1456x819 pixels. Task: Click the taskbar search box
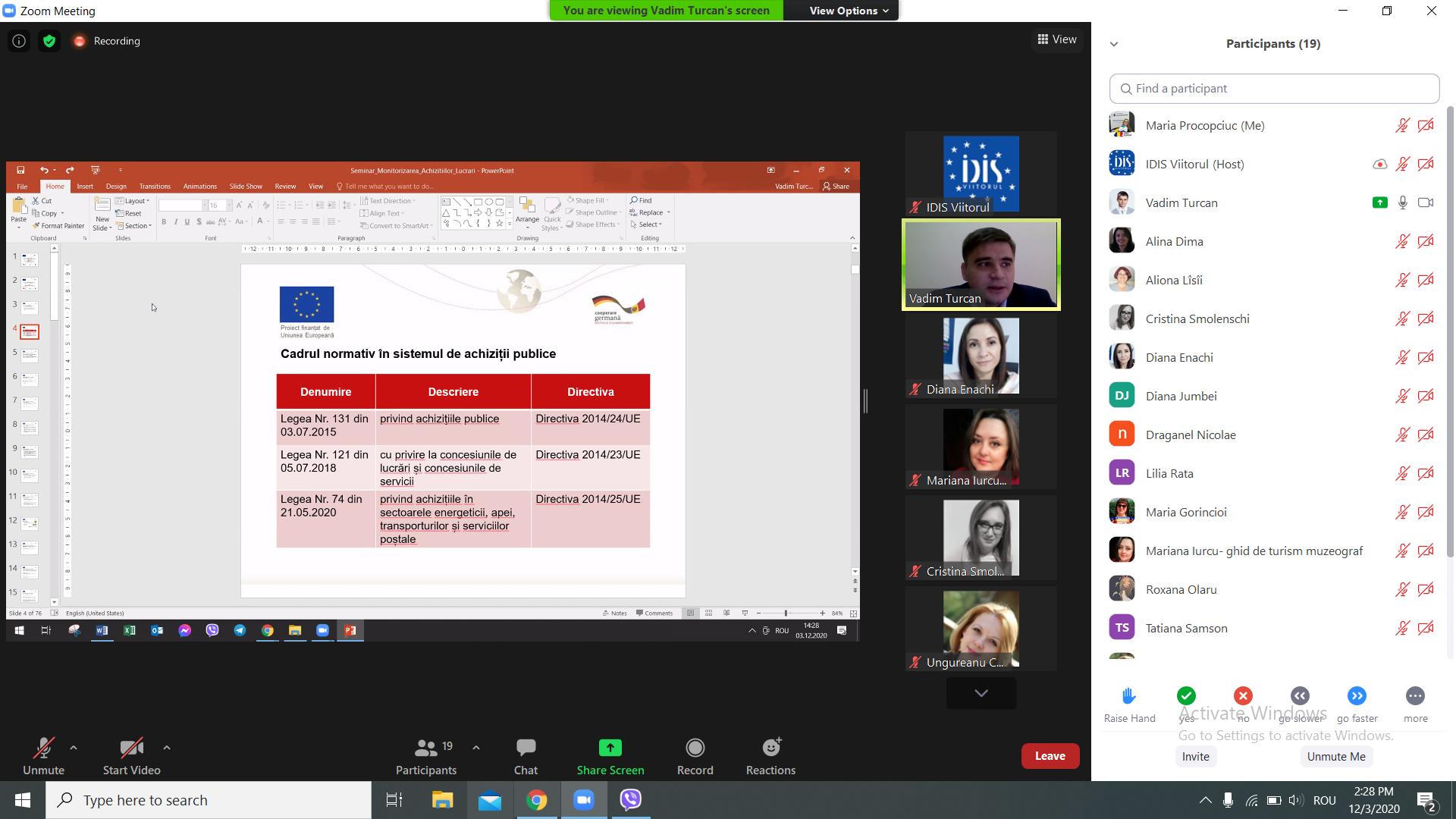tap(209, 800)
